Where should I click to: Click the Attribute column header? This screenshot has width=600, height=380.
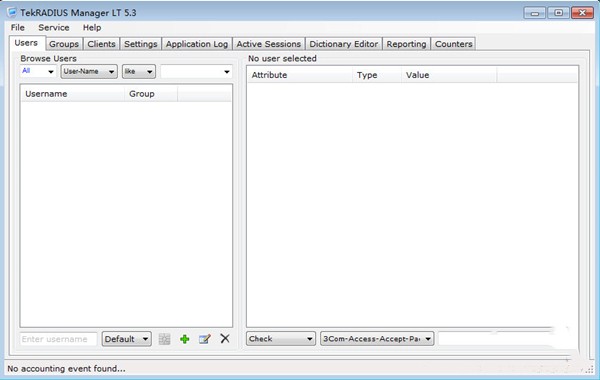(300, 75)
